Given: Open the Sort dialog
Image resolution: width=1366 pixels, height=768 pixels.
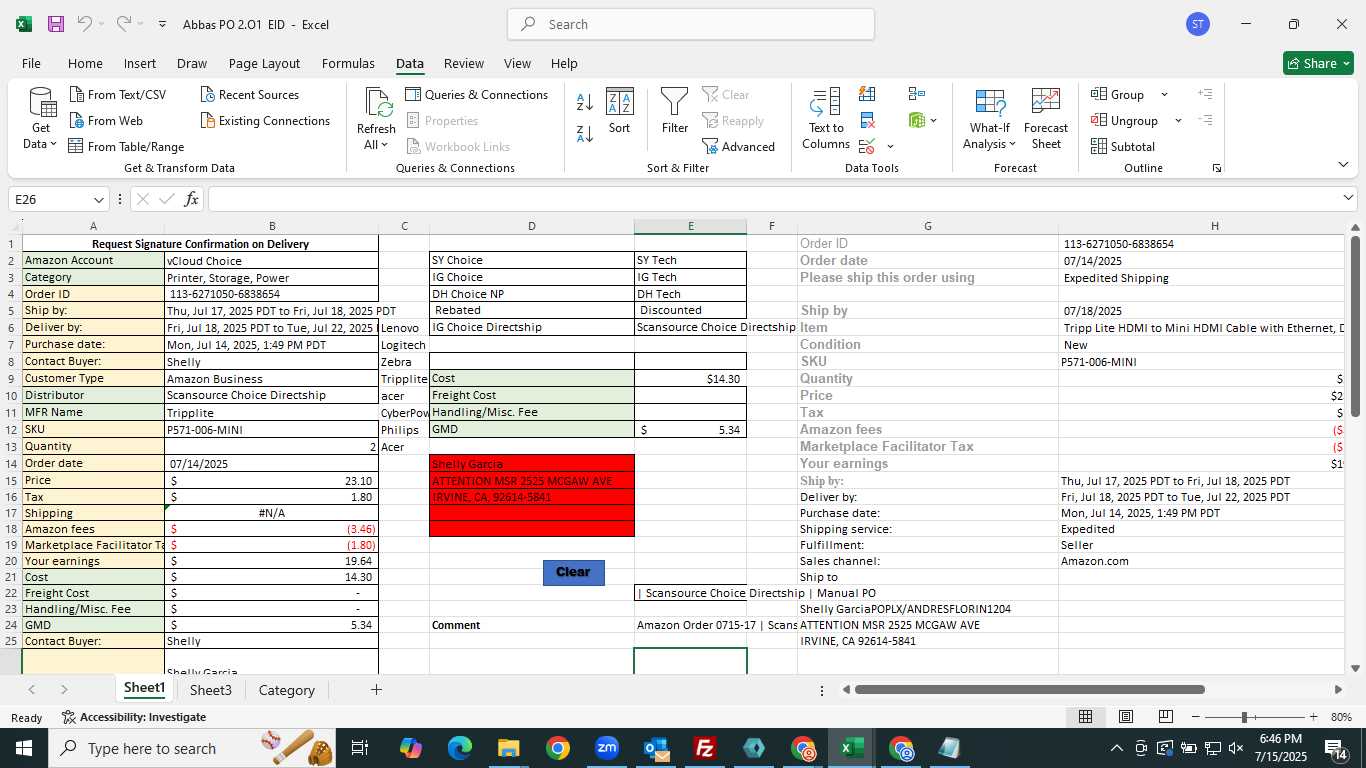Looking at the screenshot, I should 620,112.
